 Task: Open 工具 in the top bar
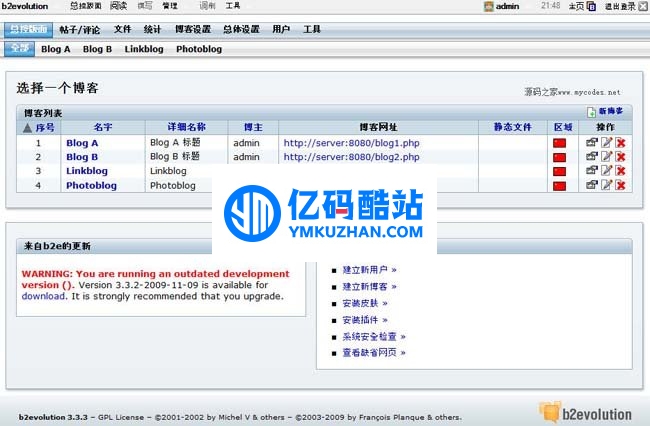pos(233,6)
